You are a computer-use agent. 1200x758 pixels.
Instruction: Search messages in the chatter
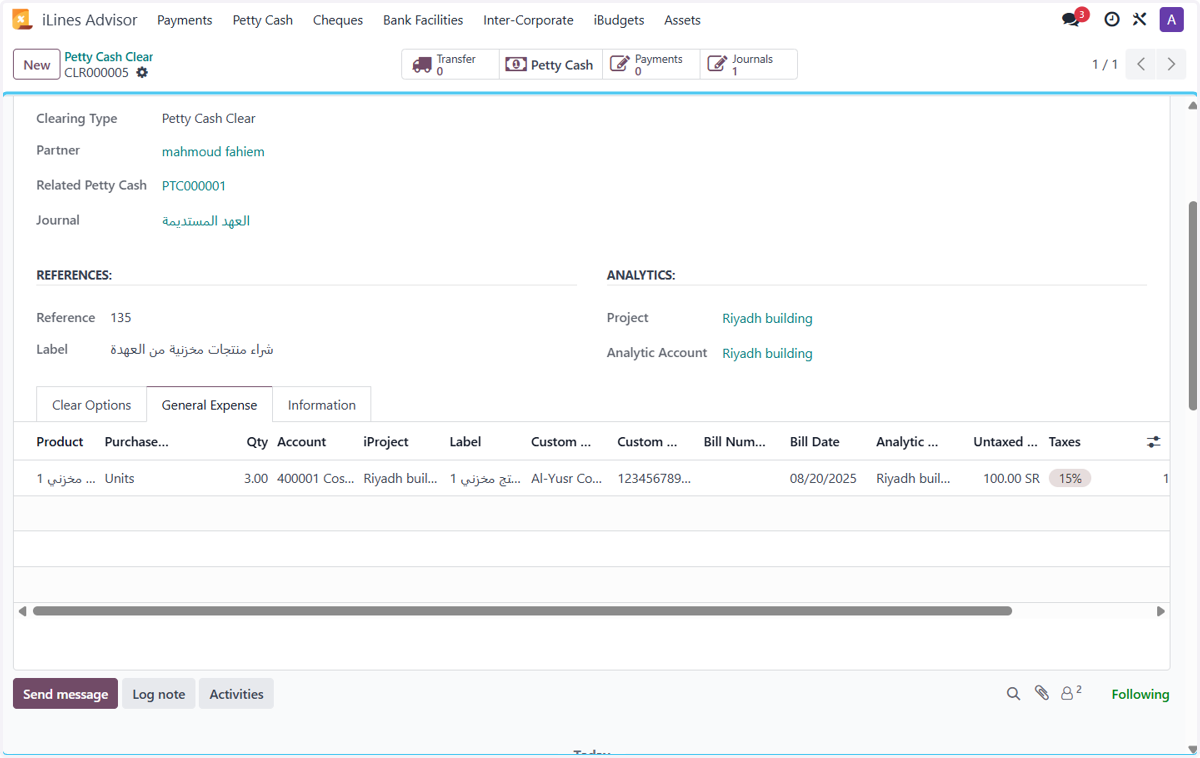pyautogui.click(x=1013, y=694)
